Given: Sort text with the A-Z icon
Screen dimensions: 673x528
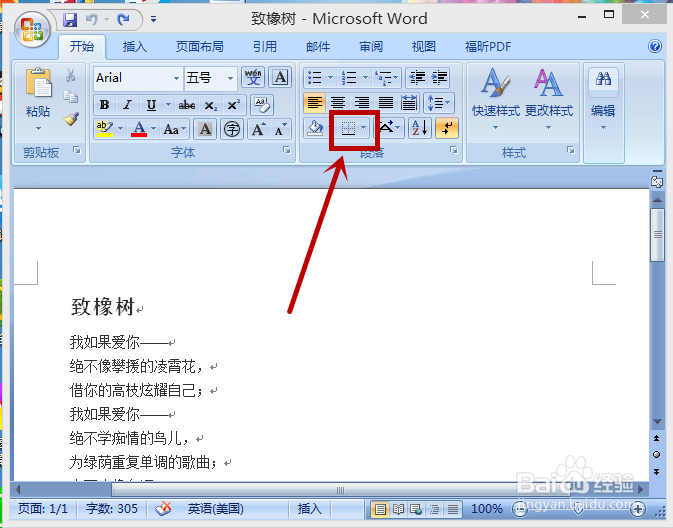Looking at the screenshot, I should pyautogui.click(x=419, y=128).
